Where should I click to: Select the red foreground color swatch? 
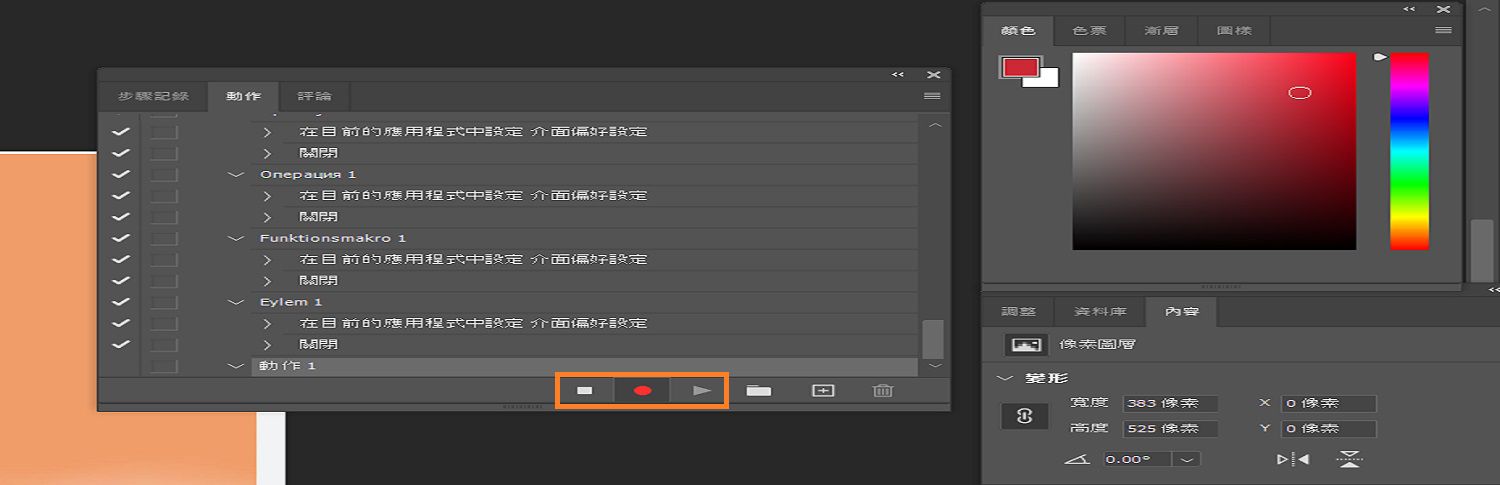[1020, 67]
